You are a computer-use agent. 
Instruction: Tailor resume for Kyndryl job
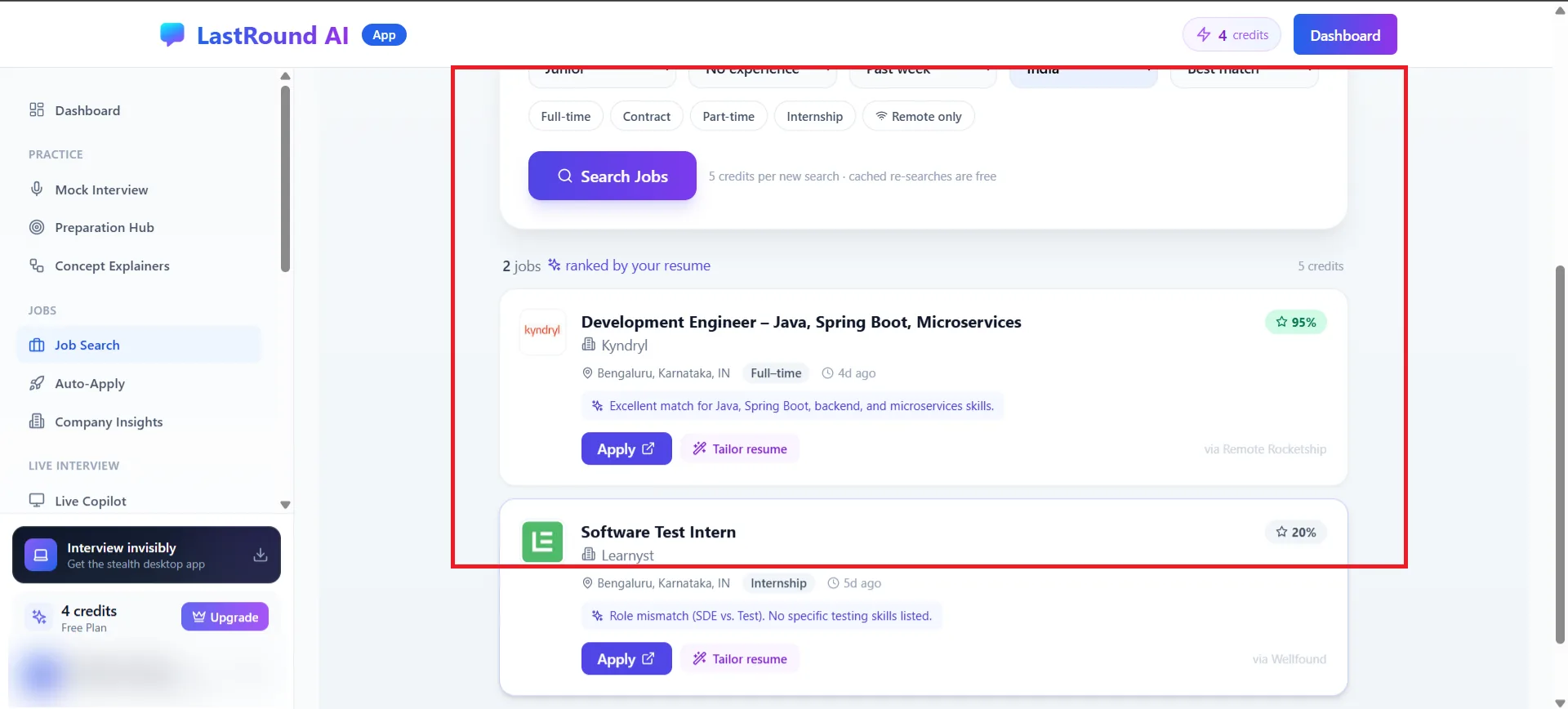coord(740,448)
